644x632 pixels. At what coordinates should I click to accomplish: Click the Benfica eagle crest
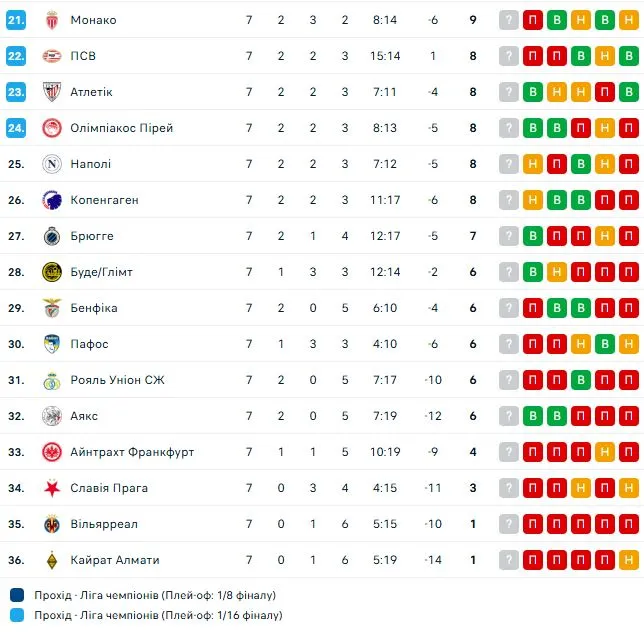(52, 308)
